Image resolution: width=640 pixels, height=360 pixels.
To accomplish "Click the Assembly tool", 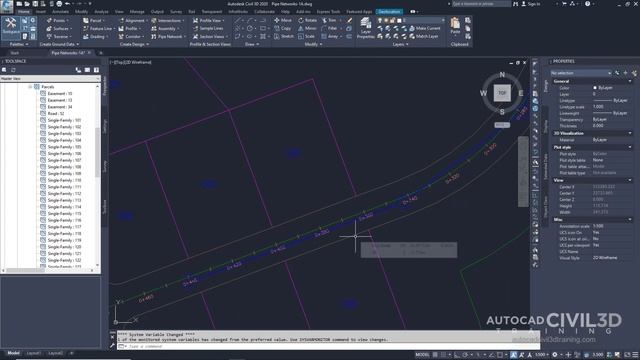I will [x=164, y=29].
